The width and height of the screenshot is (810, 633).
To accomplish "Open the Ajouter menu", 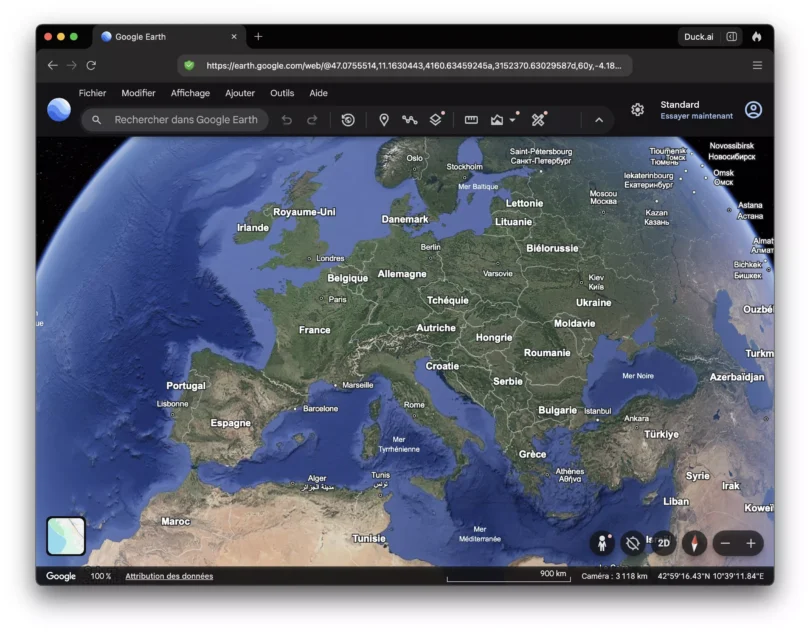I will [x=240, y=93].
